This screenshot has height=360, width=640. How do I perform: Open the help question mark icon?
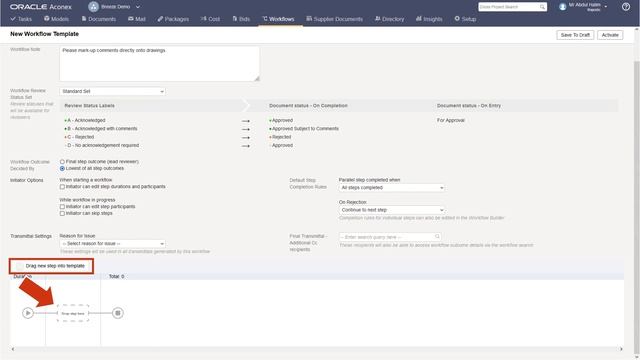[x=626, y=7]
